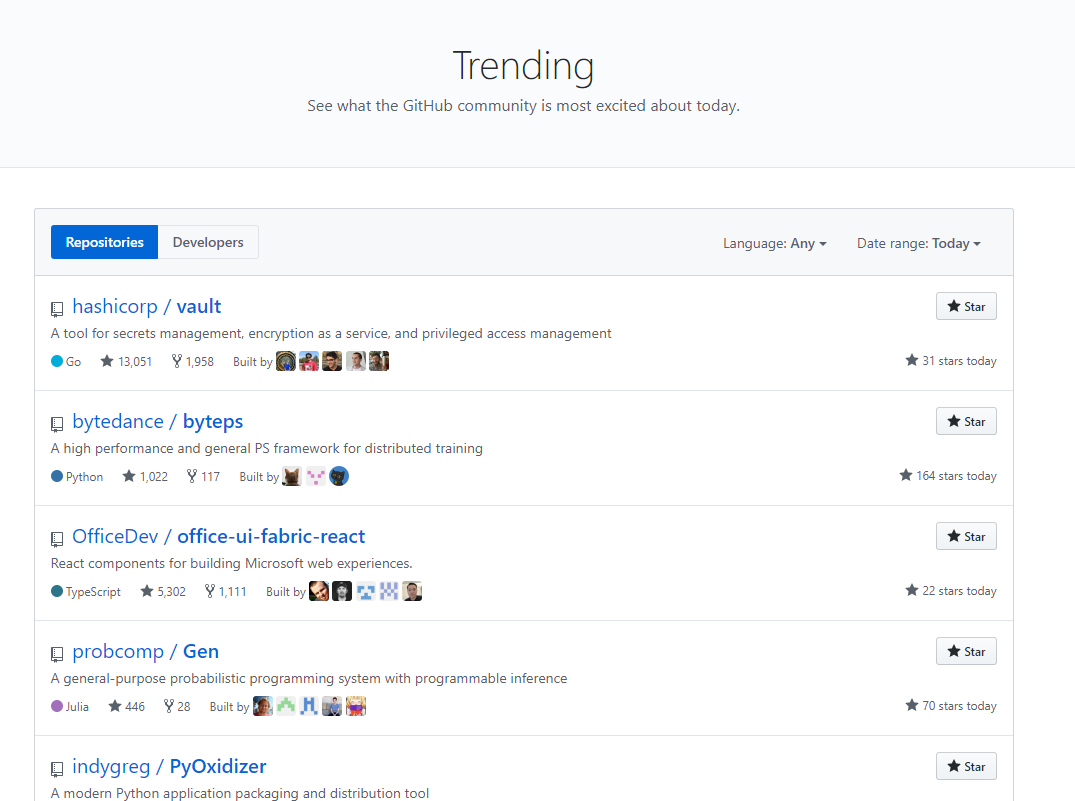Click third contributor avatar of byteps
The width and height of the screenshot is (1075, 801).
pos(339,477)
